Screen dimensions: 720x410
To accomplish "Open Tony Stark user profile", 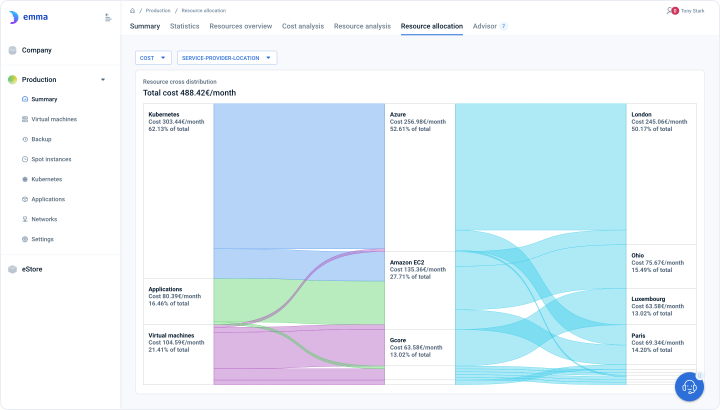I will (x=692, y=11).
